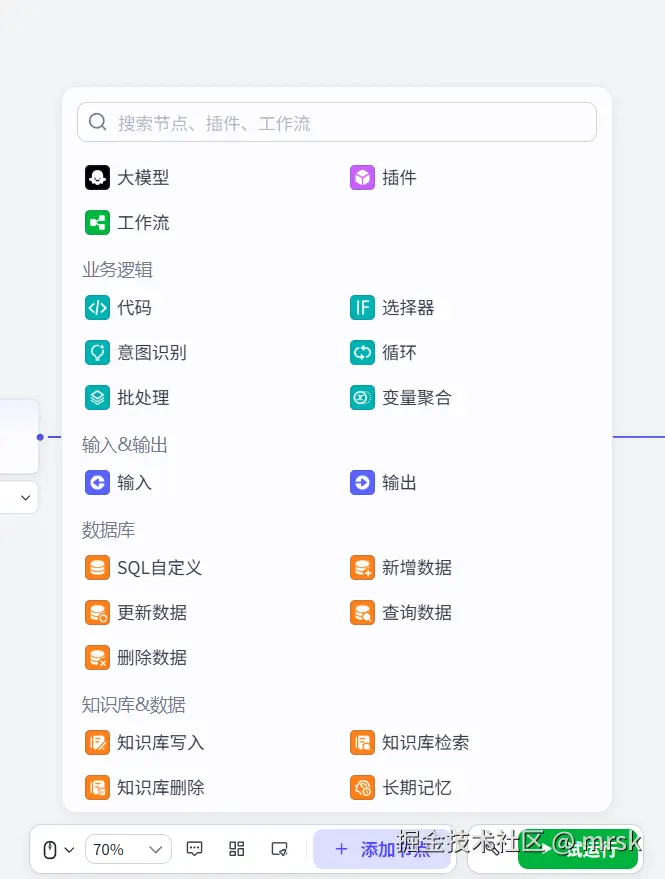The height and width of the screenshot is (879, 665).
Task: Open the zoom level 70% dropdown
Action: pyautogui.click(x=128, y=848)
